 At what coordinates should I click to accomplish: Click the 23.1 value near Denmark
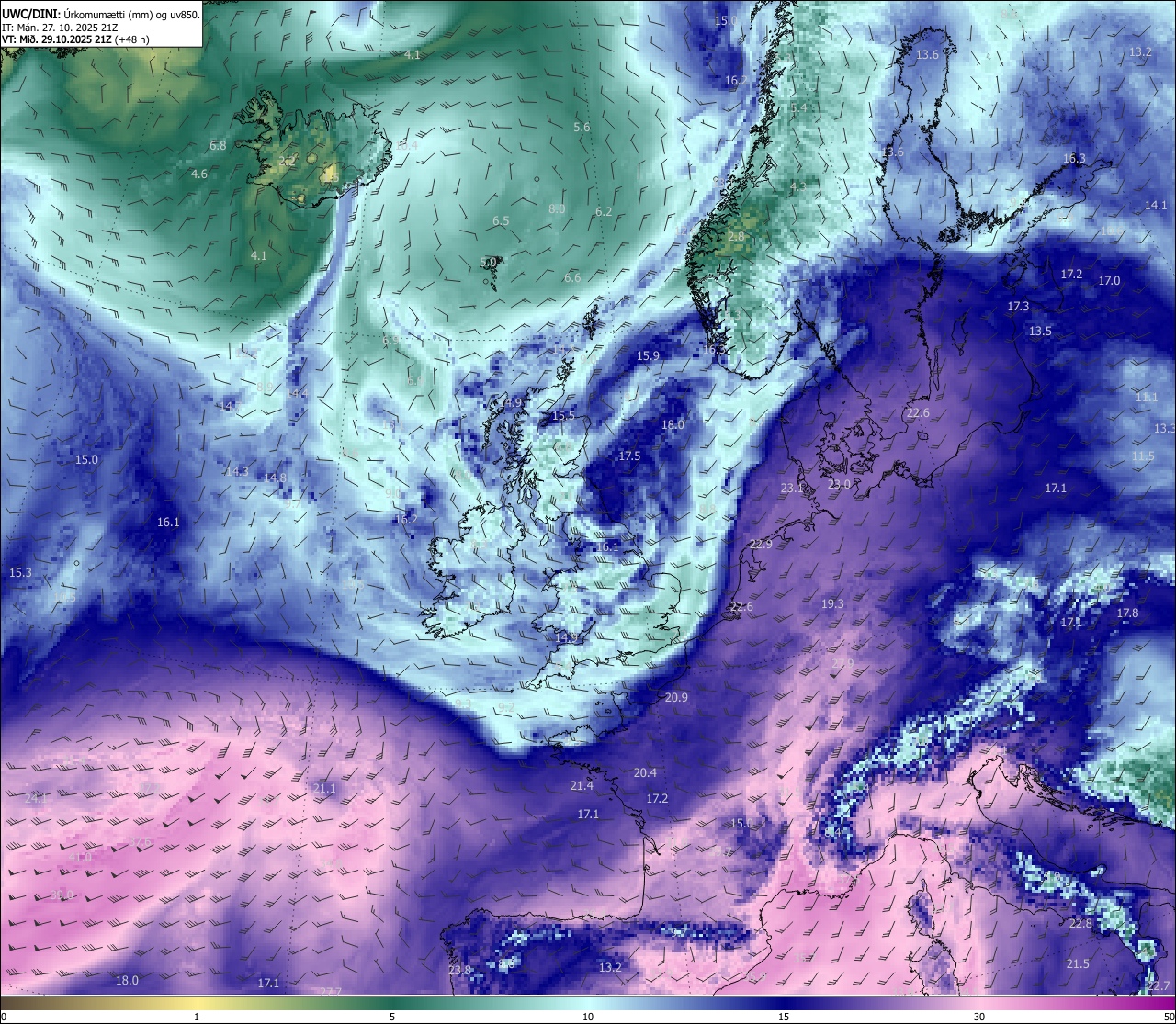(792, 488)
